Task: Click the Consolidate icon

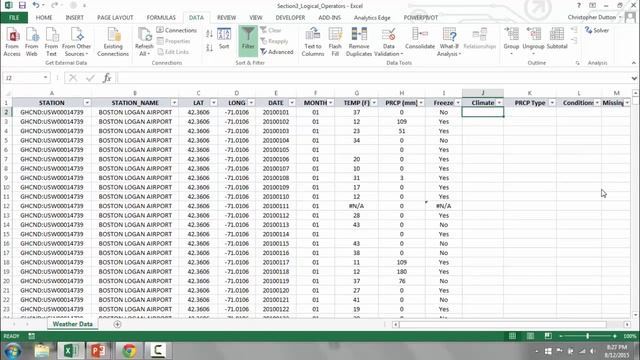Action: coord(420,39)
